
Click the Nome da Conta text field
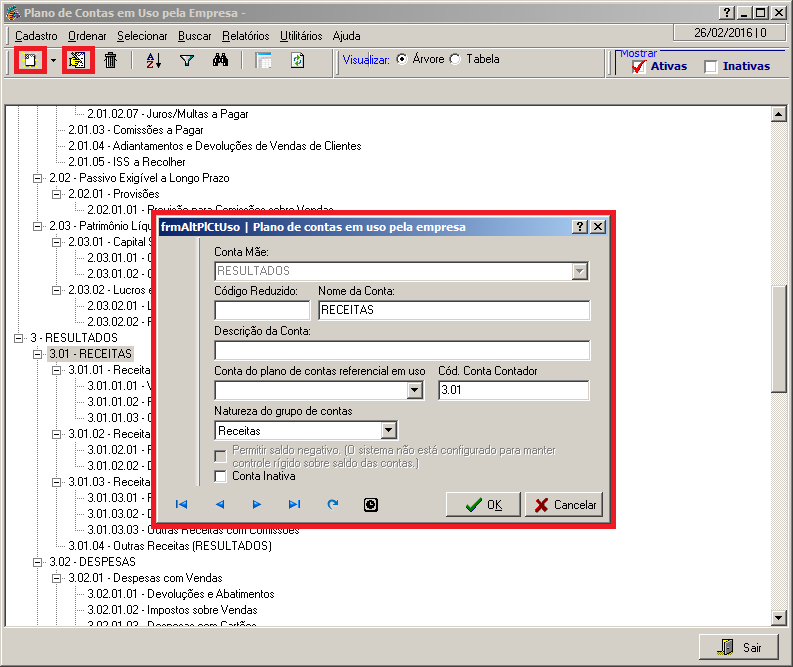454,311
